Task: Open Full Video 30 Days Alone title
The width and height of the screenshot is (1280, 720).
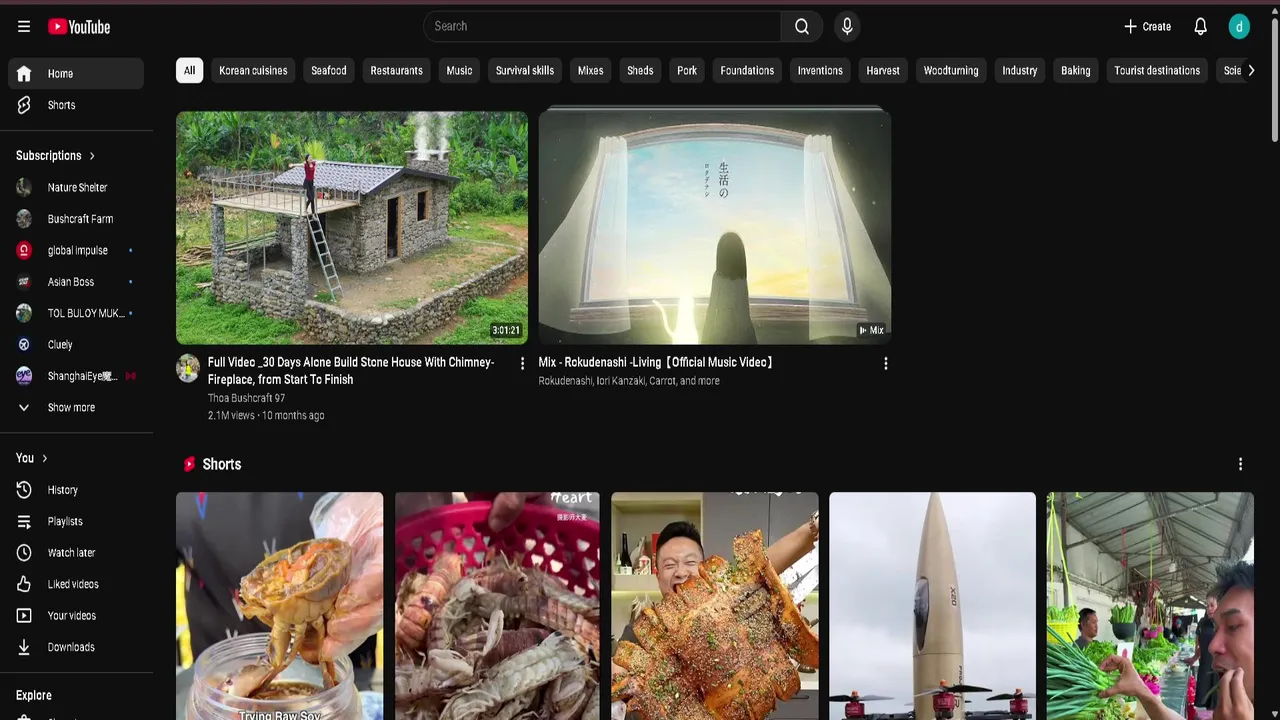Action: point(351,371)
